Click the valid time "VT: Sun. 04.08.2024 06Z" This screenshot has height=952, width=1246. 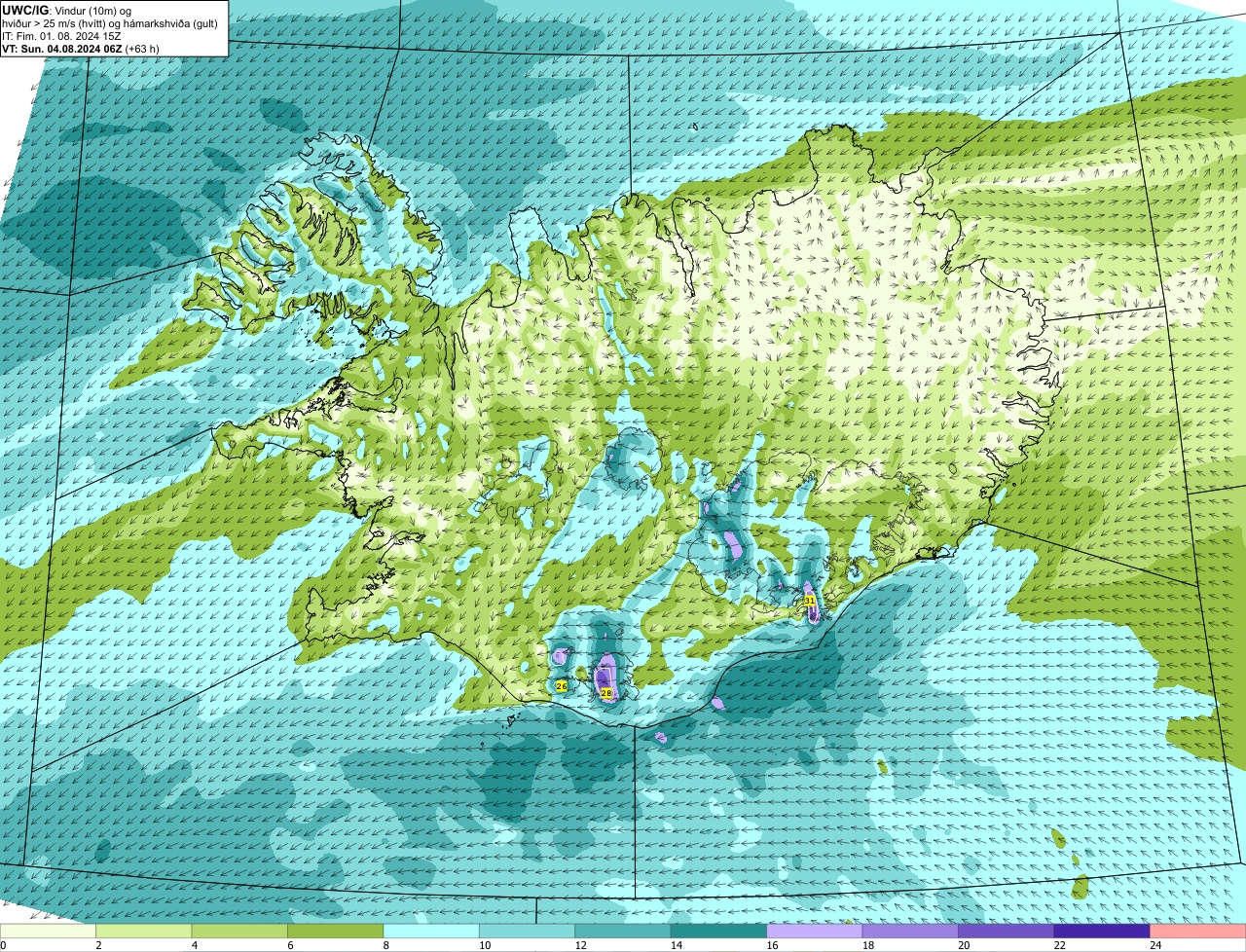coord(61,49)
